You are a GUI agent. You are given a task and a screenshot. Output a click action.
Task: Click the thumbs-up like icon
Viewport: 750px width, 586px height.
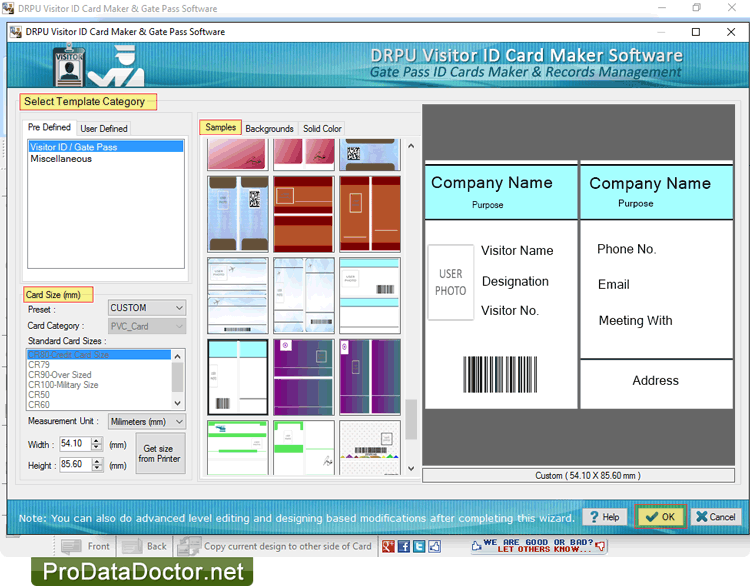tap(434, 546)
